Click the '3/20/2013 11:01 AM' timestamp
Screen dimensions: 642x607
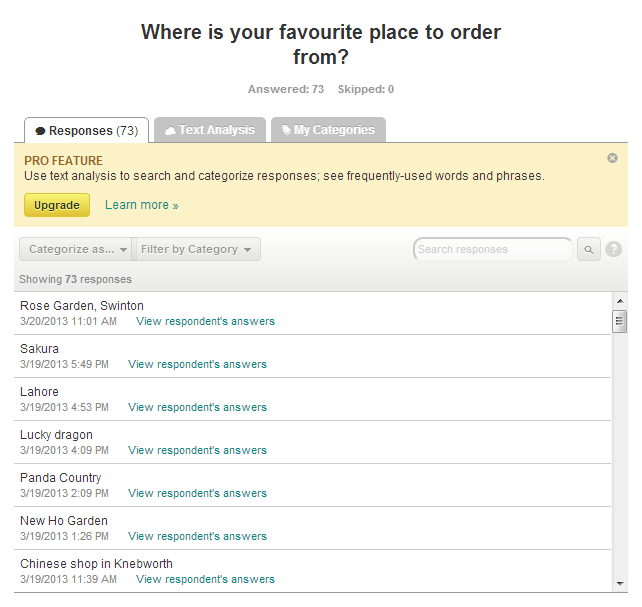(68, 321)
